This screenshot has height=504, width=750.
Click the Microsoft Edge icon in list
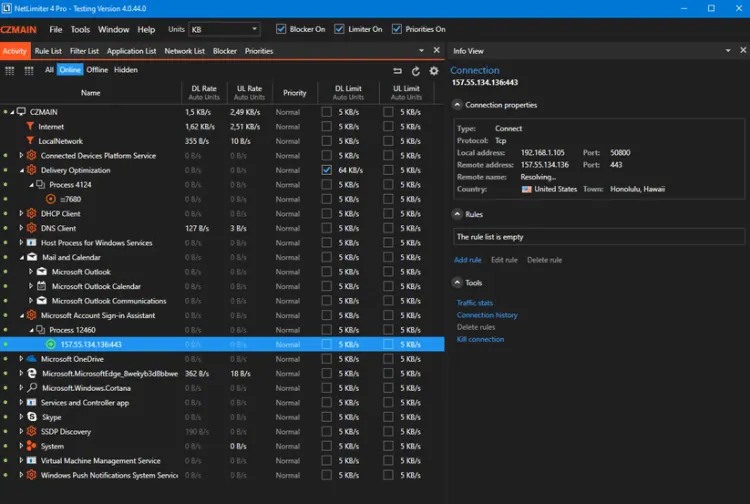tap(32, 373)
